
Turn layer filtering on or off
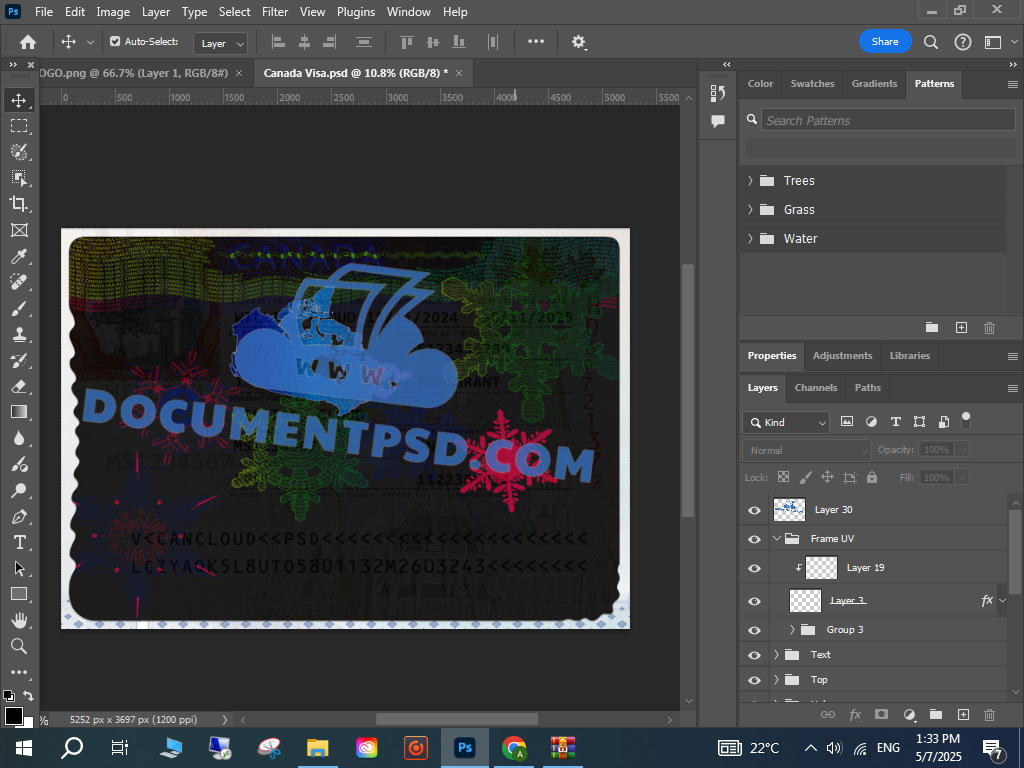[x=966, y=421]
